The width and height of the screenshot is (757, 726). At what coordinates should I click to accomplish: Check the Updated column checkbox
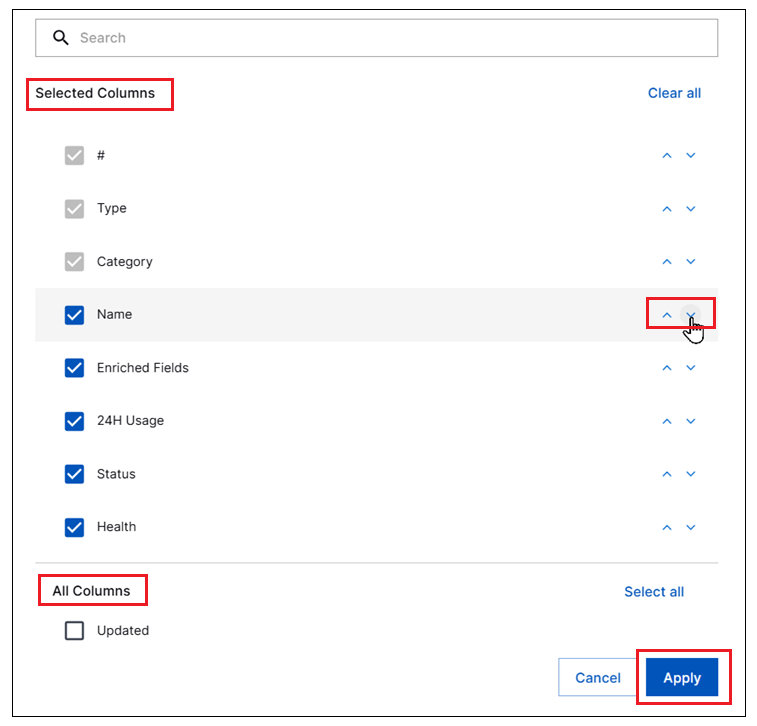pyautogui.click(x=74, y=630)
